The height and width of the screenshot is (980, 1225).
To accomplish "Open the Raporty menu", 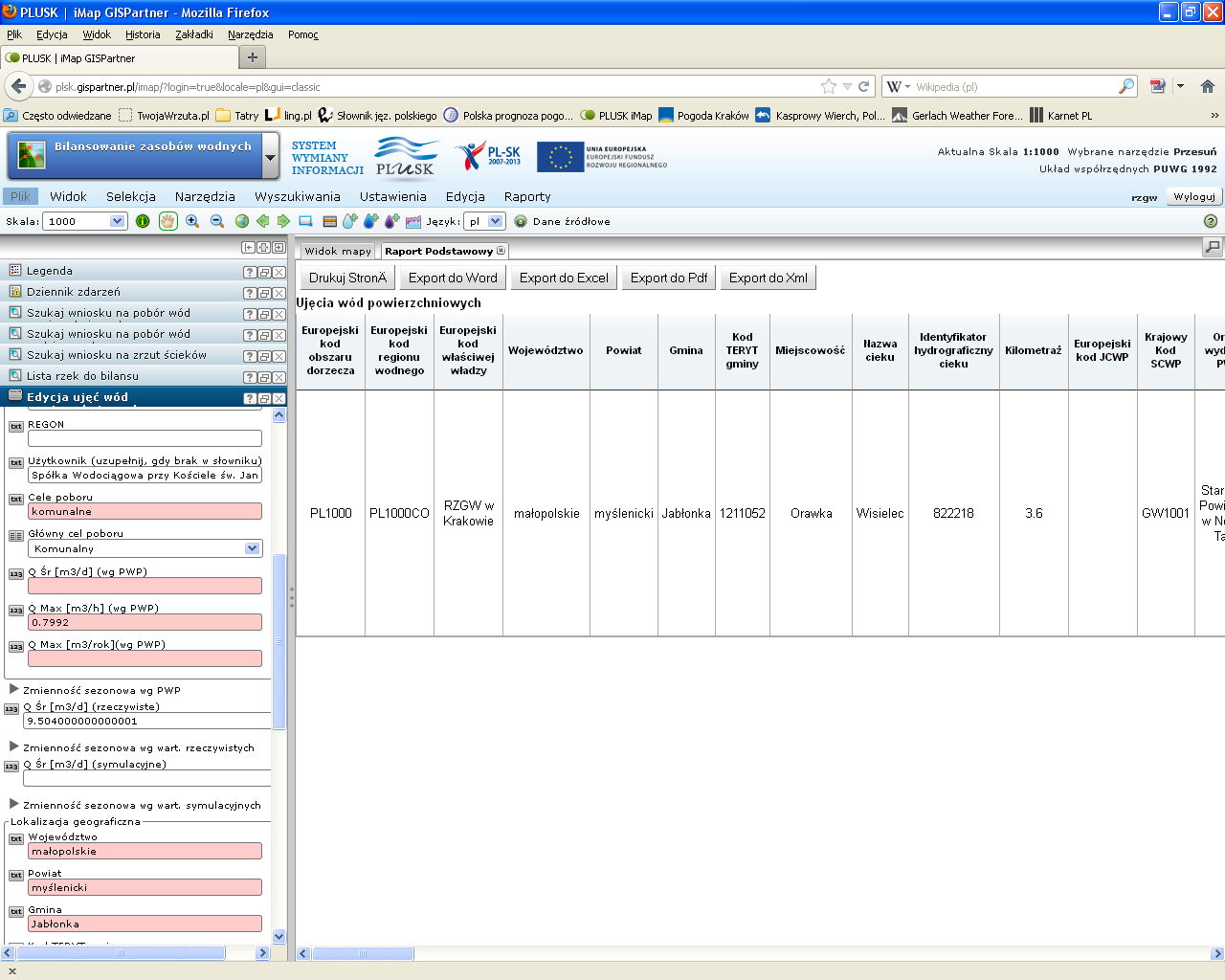I will pos(527,196).
